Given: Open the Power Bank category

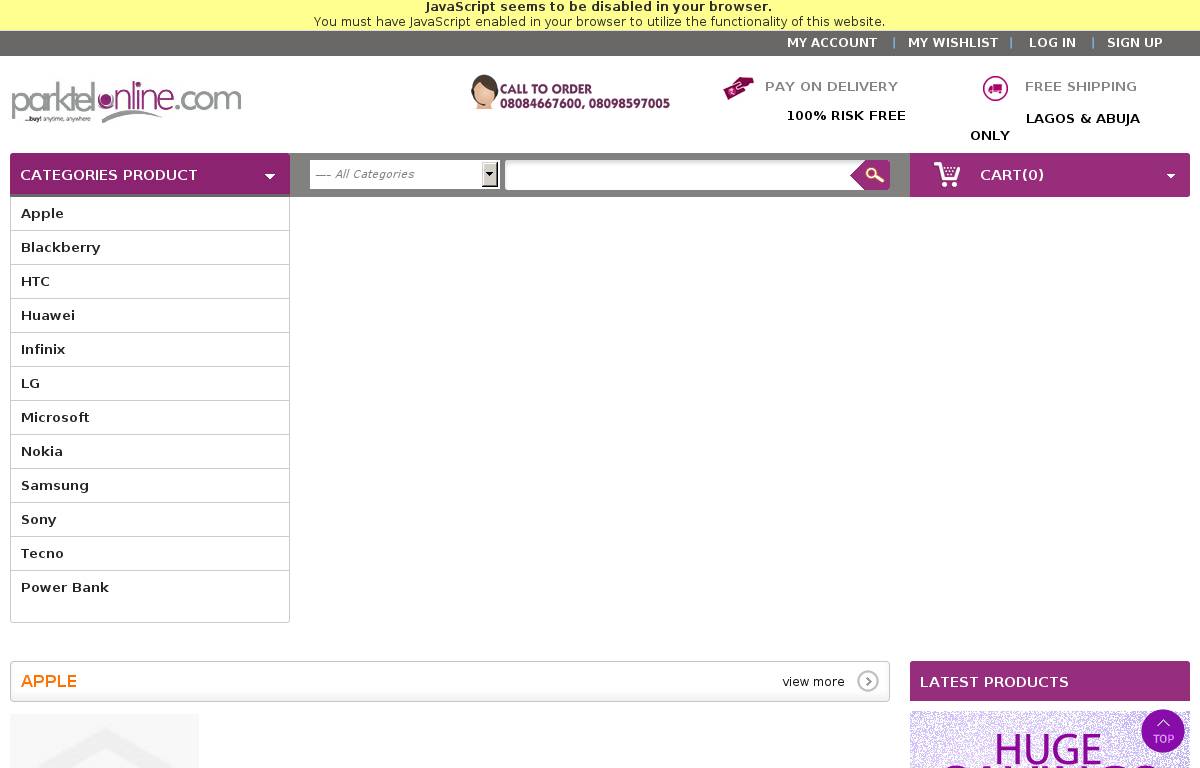Looking at the screenshot, I should click(x=65, y=587).
